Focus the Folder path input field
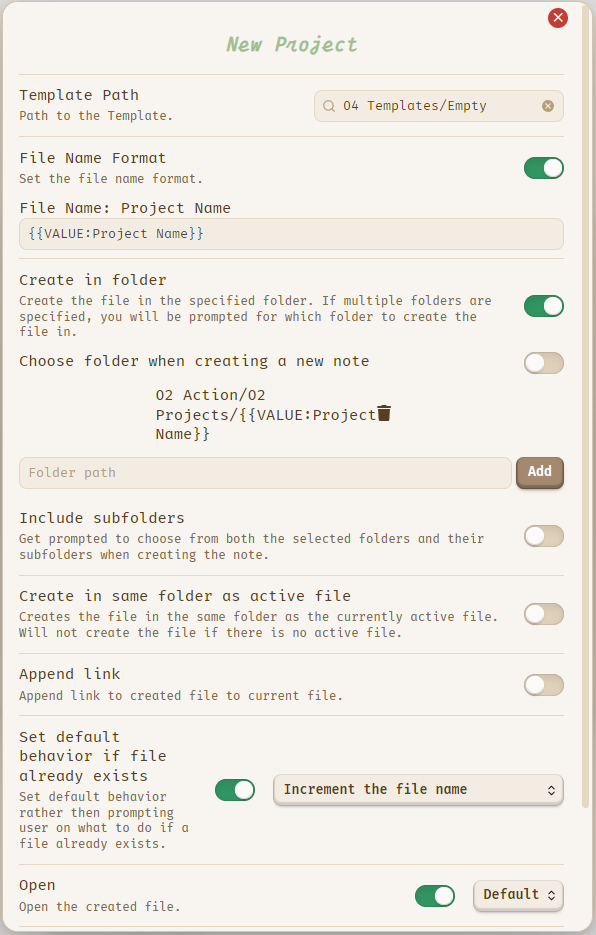The image size is (596, 935). (x=265, y=473)
